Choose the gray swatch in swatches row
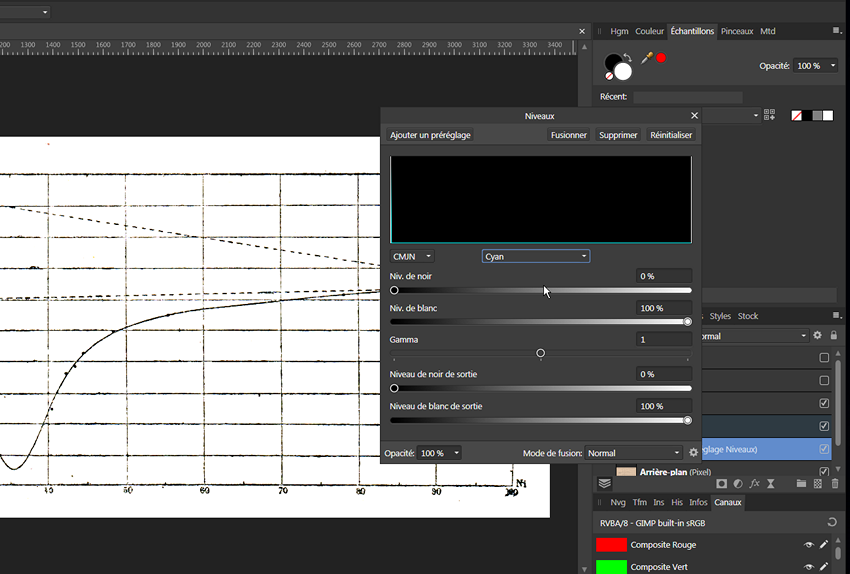 817,115
